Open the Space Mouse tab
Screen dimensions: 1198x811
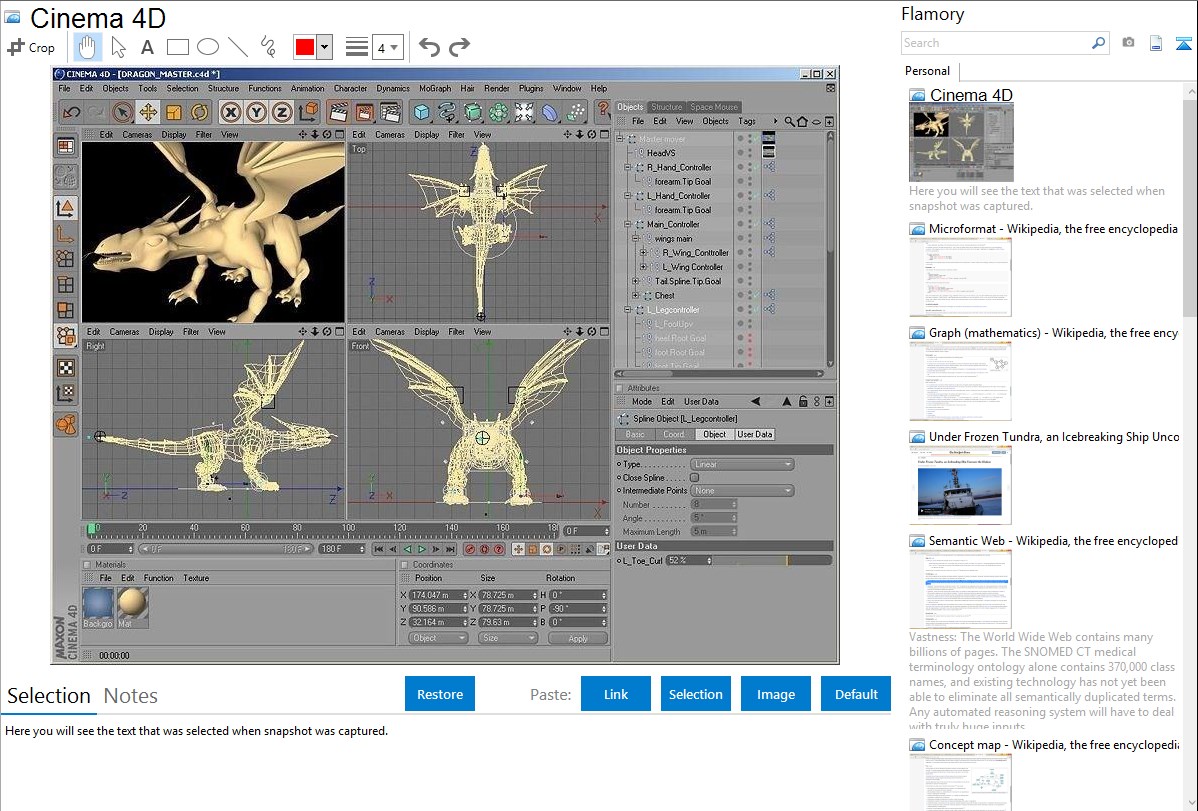coord(714,107)
